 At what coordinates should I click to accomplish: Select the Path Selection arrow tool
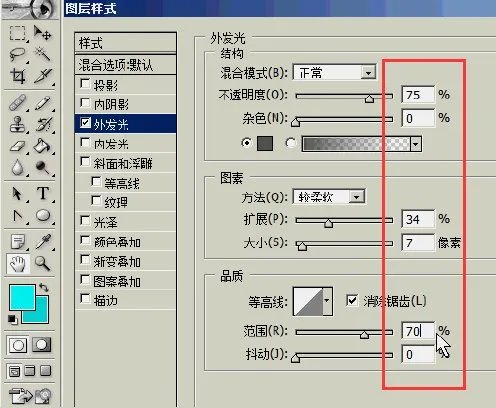point(17,194)
